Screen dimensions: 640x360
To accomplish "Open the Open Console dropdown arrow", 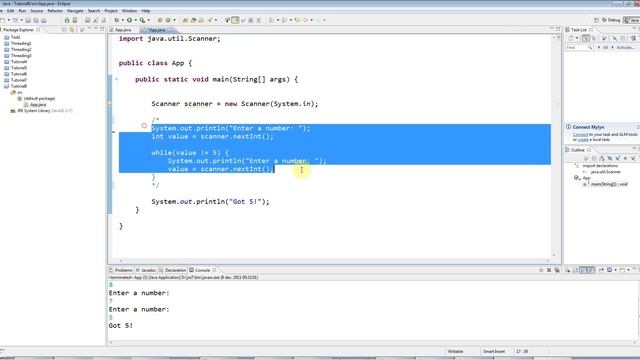I will pyautogui.click(x=628, y=270).
